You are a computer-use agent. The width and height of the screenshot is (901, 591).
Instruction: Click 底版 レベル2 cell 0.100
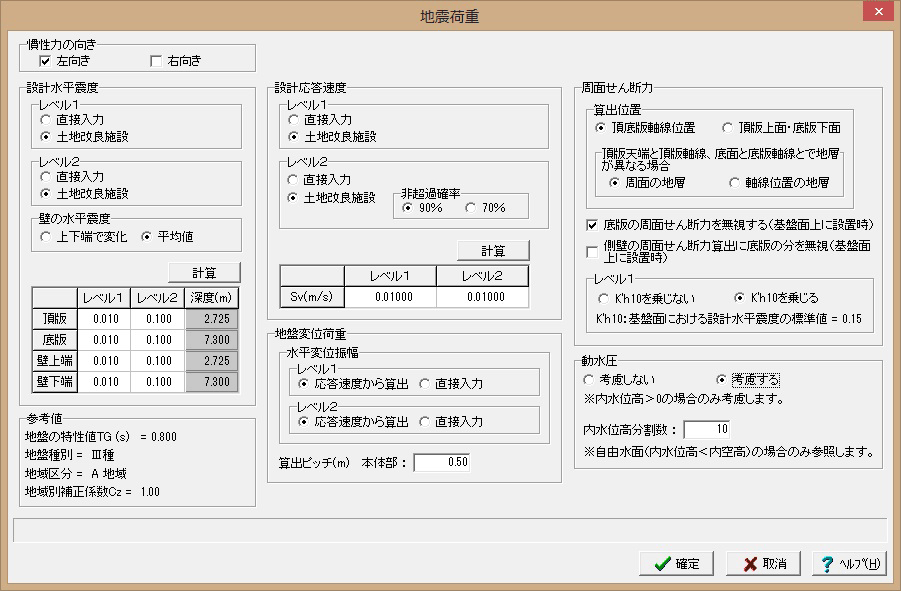click(x=157, y=340)
